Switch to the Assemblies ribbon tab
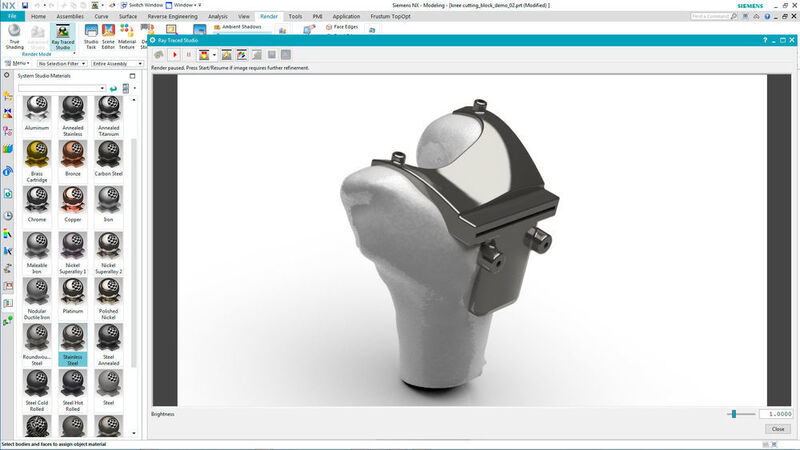 (70, 16)
